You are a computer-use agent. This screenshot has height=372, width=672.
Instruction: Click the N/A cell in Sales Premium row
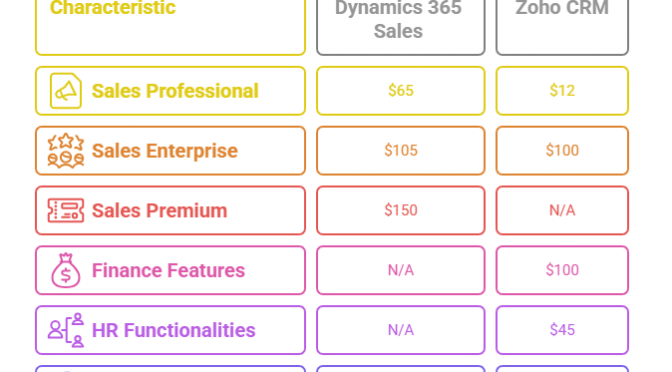click(x=562, y=210)
